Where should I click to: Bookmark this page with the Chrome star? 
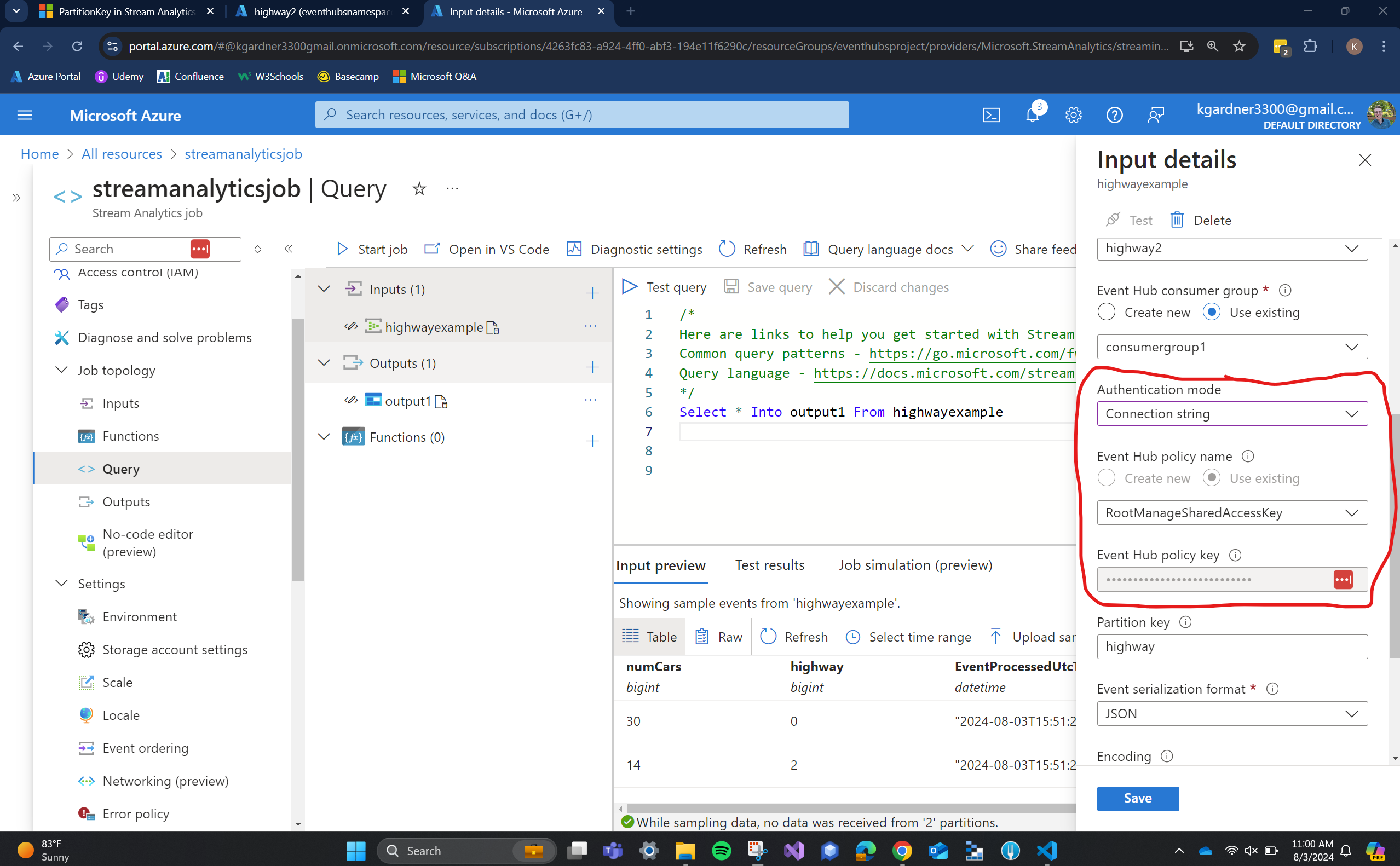click(x=1239, y=47)
